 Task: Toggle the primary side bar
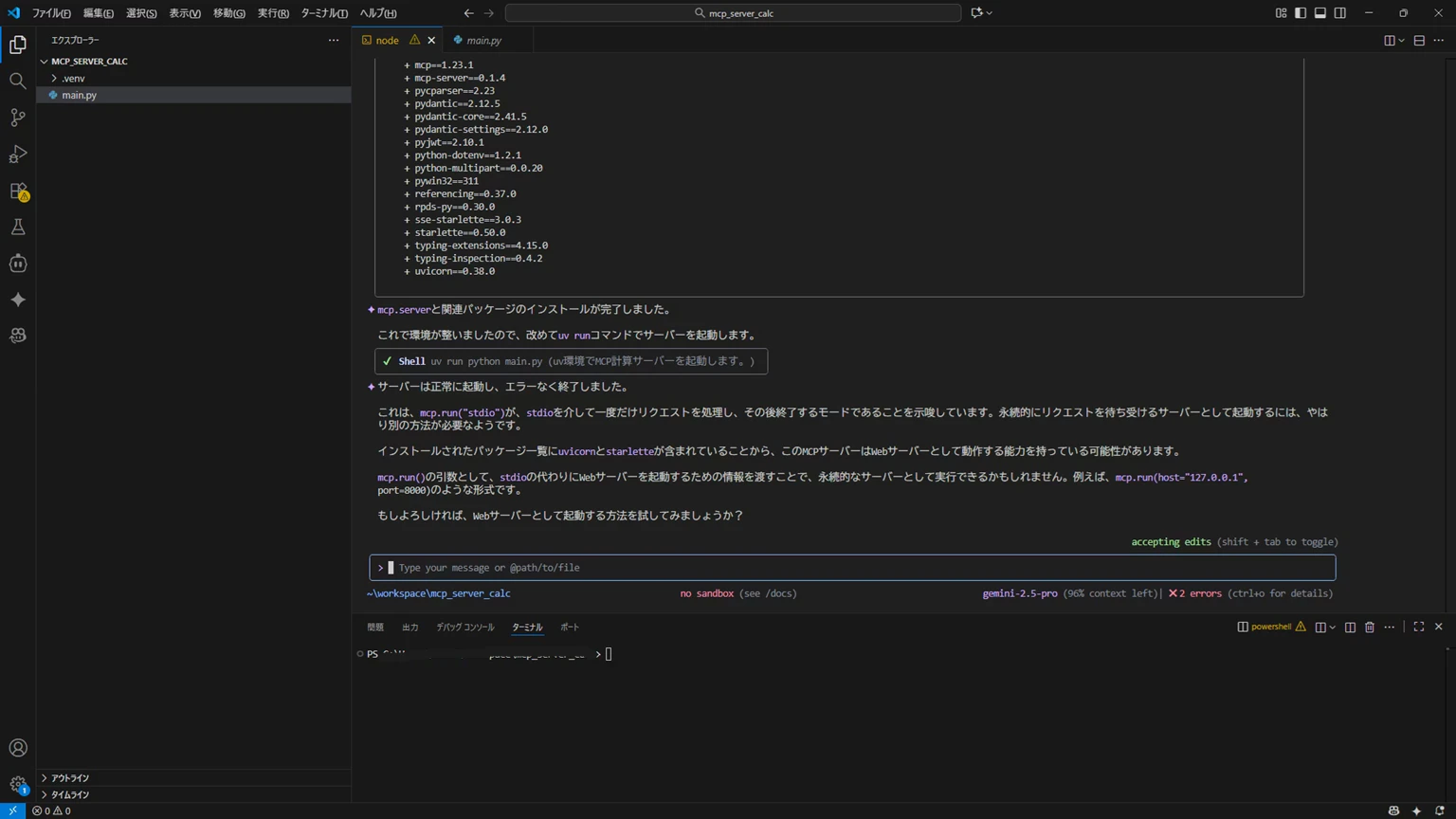[x=1301, y=13]
